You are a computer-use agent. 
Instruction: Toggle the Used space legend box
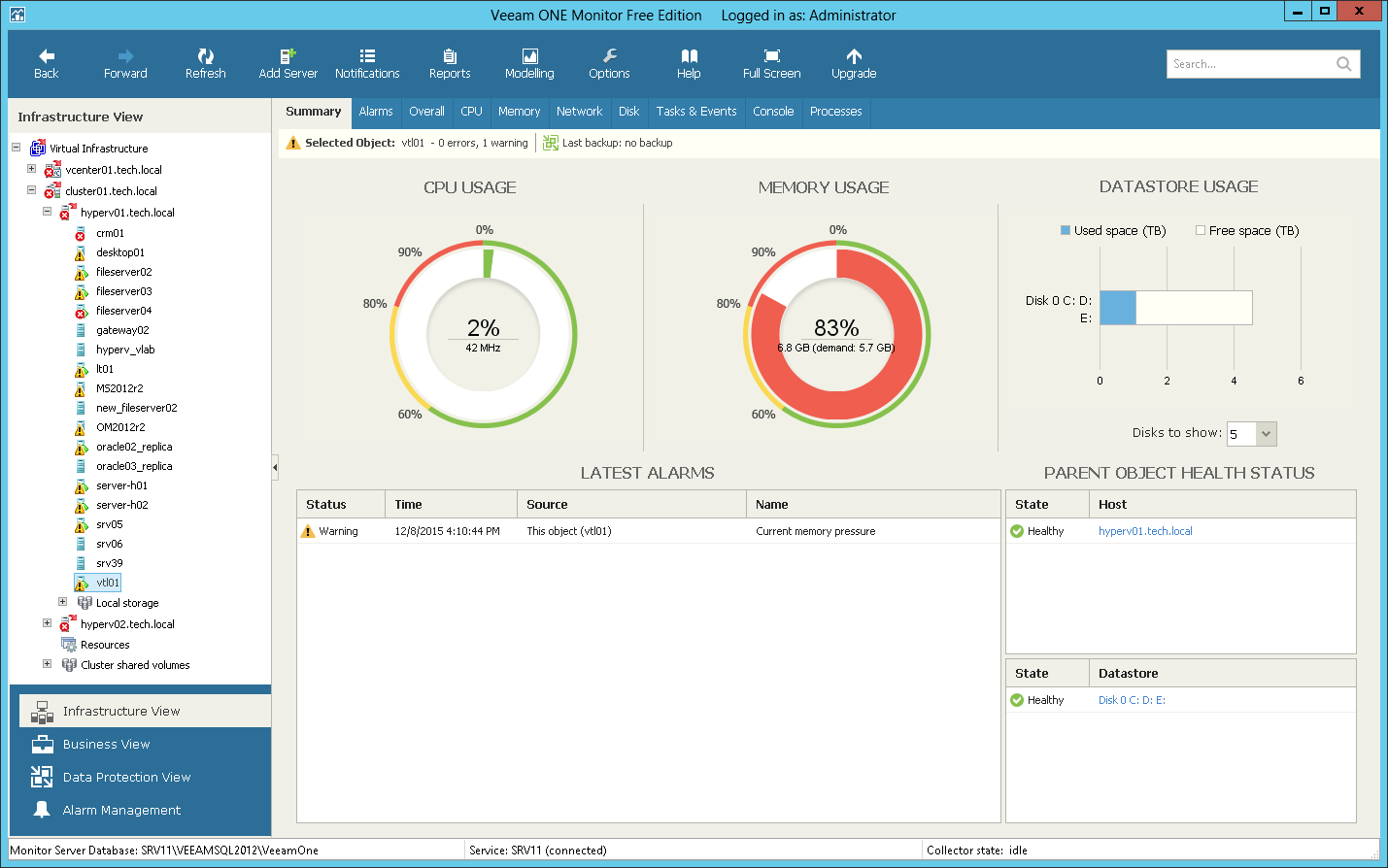click(1066, 231)
